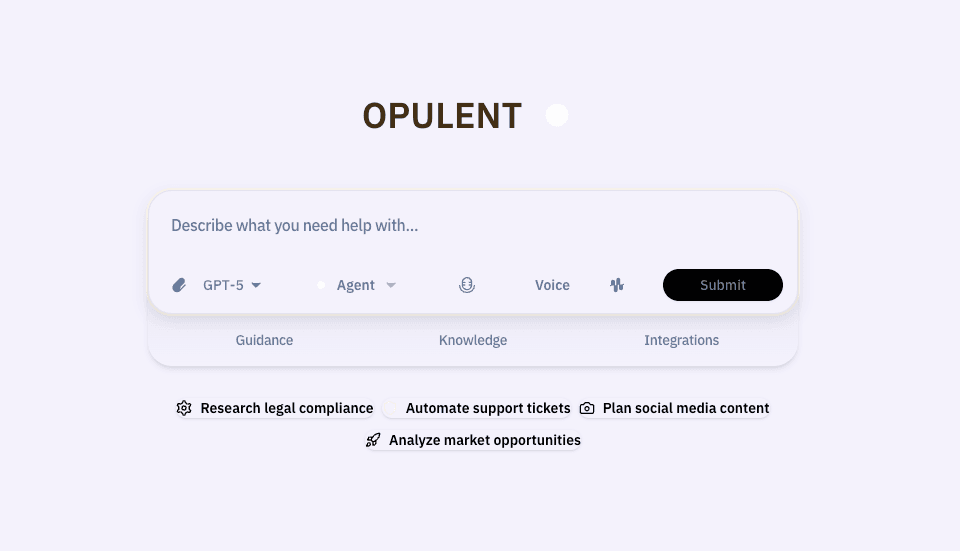Expand the Agent mode dropdown

pos(356,285)
